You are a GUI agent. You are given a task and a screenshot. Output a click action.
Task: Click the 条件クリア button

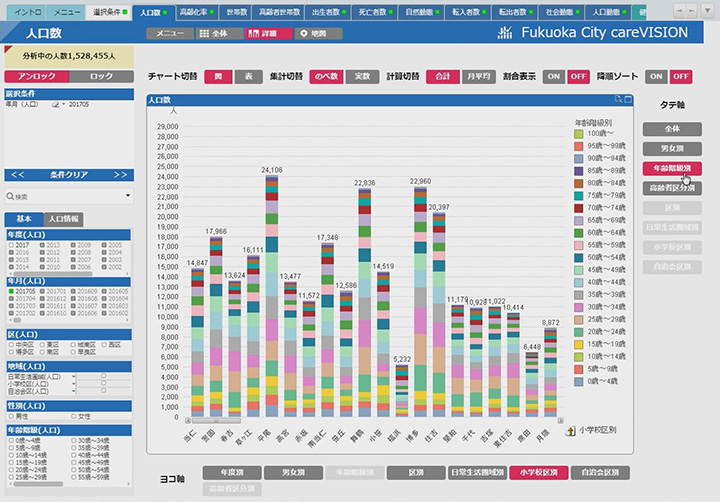pyautogui.click(x=69, y=175)
